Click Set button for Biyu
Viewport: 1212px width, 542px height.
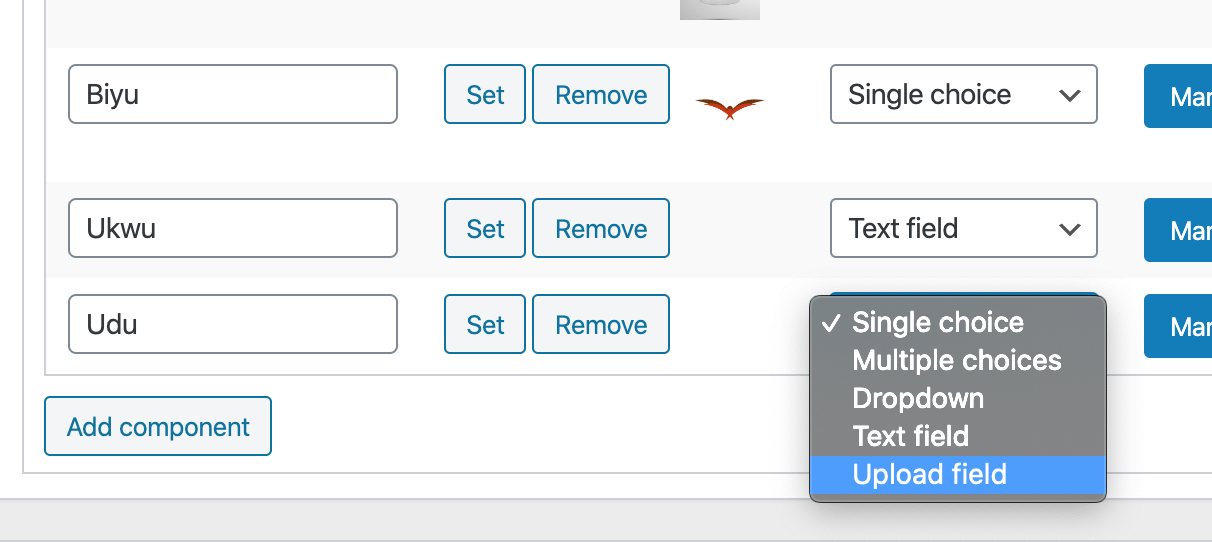pos(485,94)
